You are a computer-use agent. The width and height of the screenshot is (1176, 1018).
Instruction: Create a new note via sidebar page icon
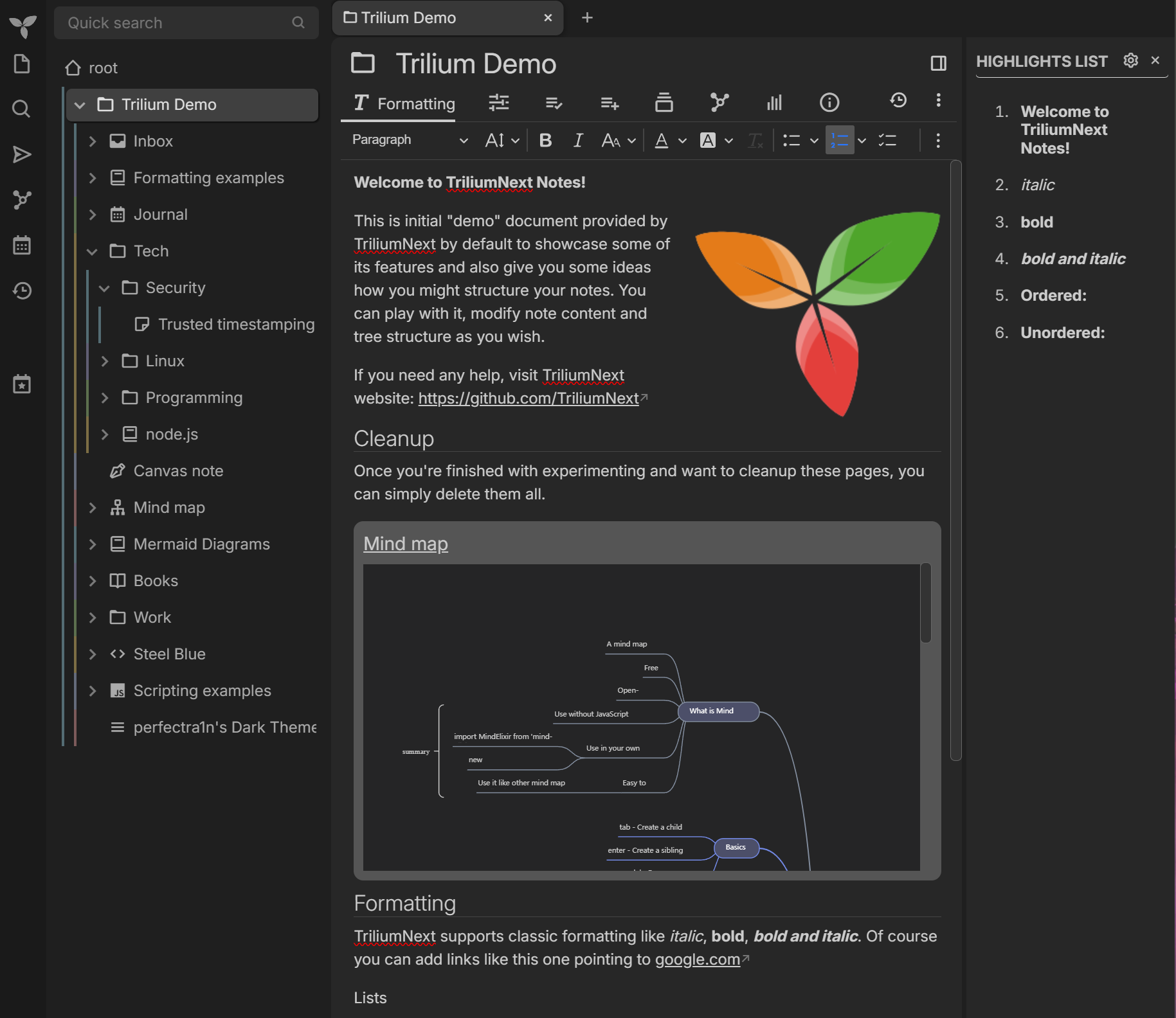(x=22, y=64)
